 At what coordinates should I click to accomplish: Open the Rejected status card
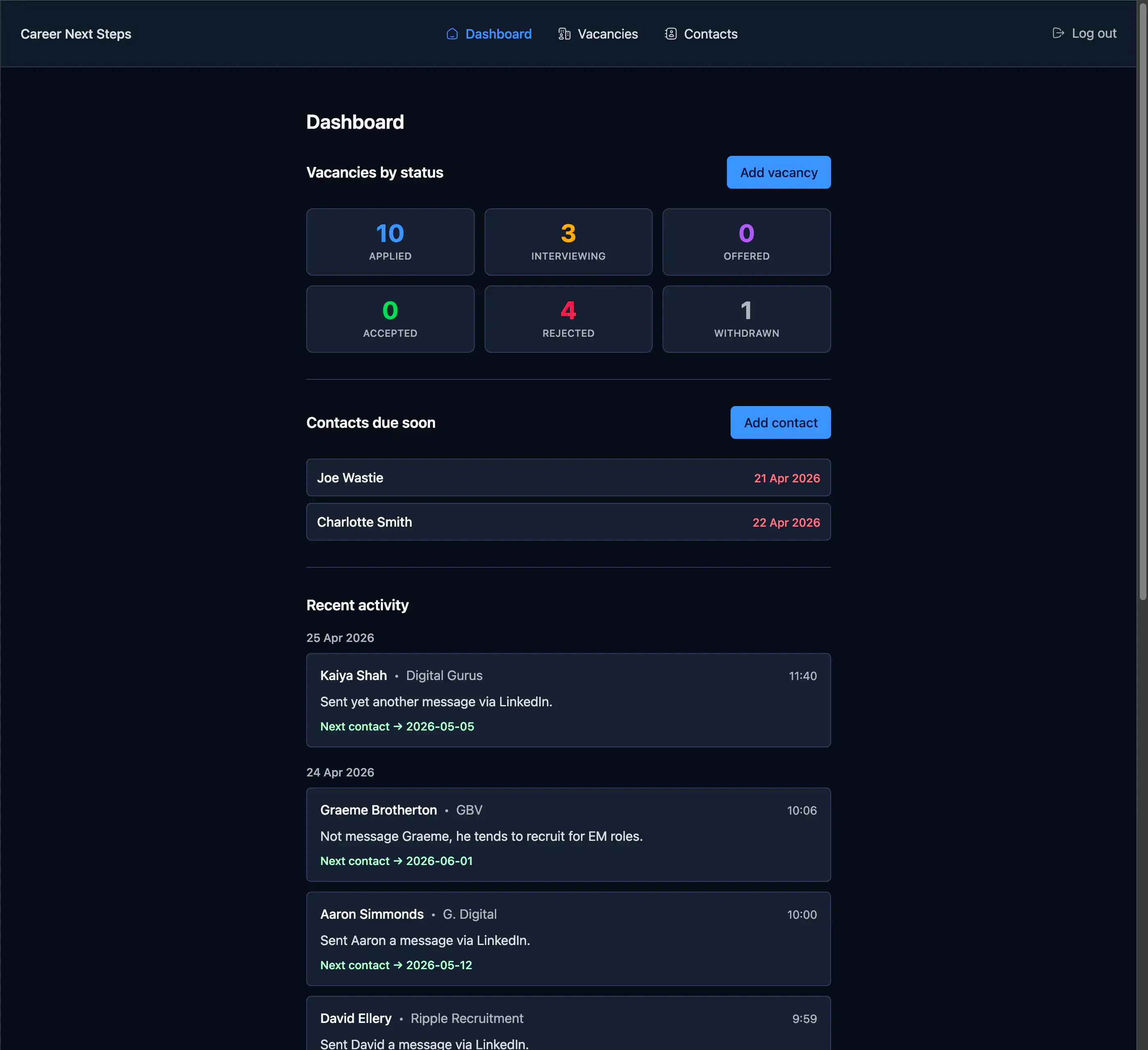coord(568,319)
